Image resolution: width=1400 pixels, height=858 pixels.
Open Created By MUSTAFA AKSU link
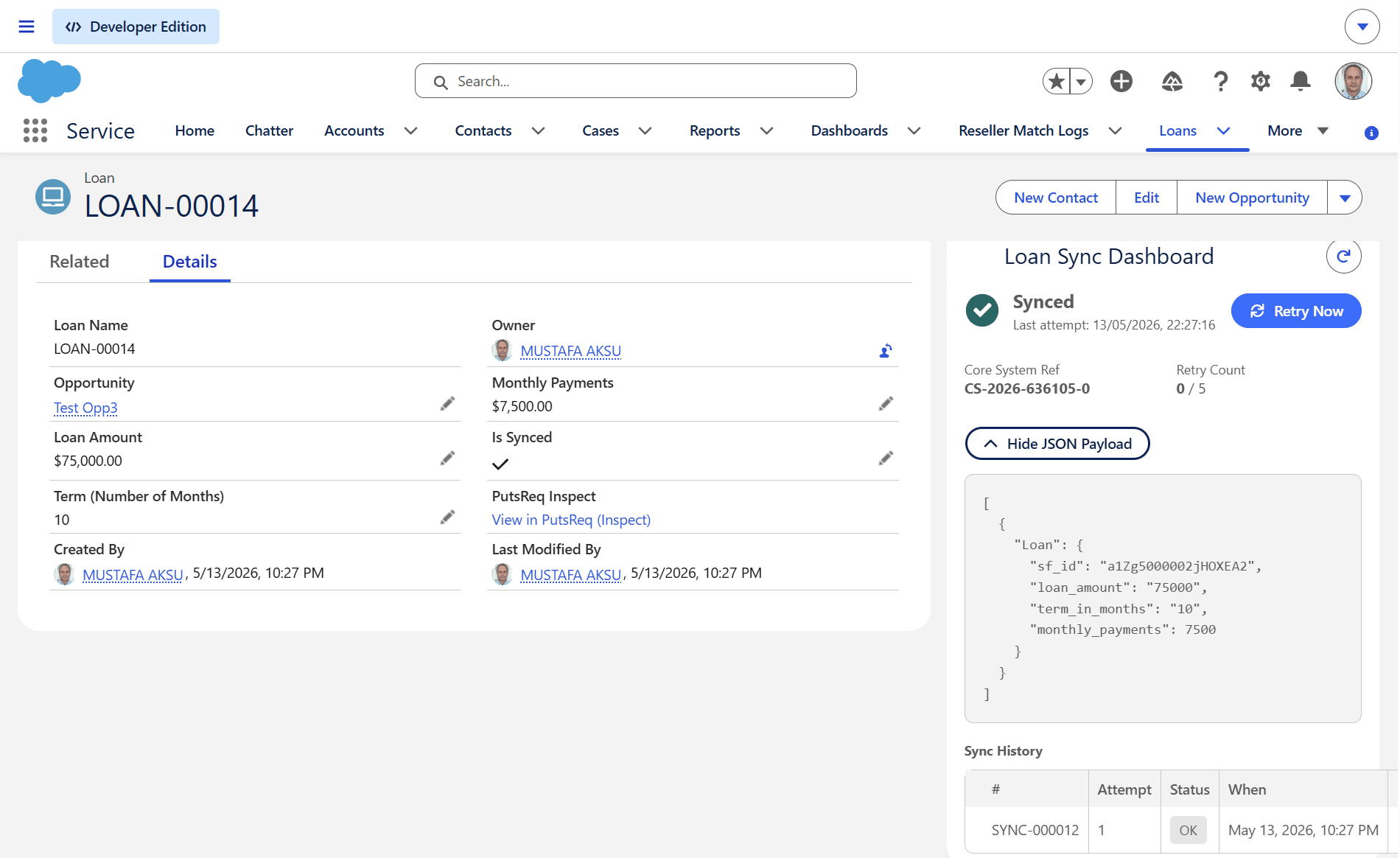pyautogui.click(x=133, y=575)
